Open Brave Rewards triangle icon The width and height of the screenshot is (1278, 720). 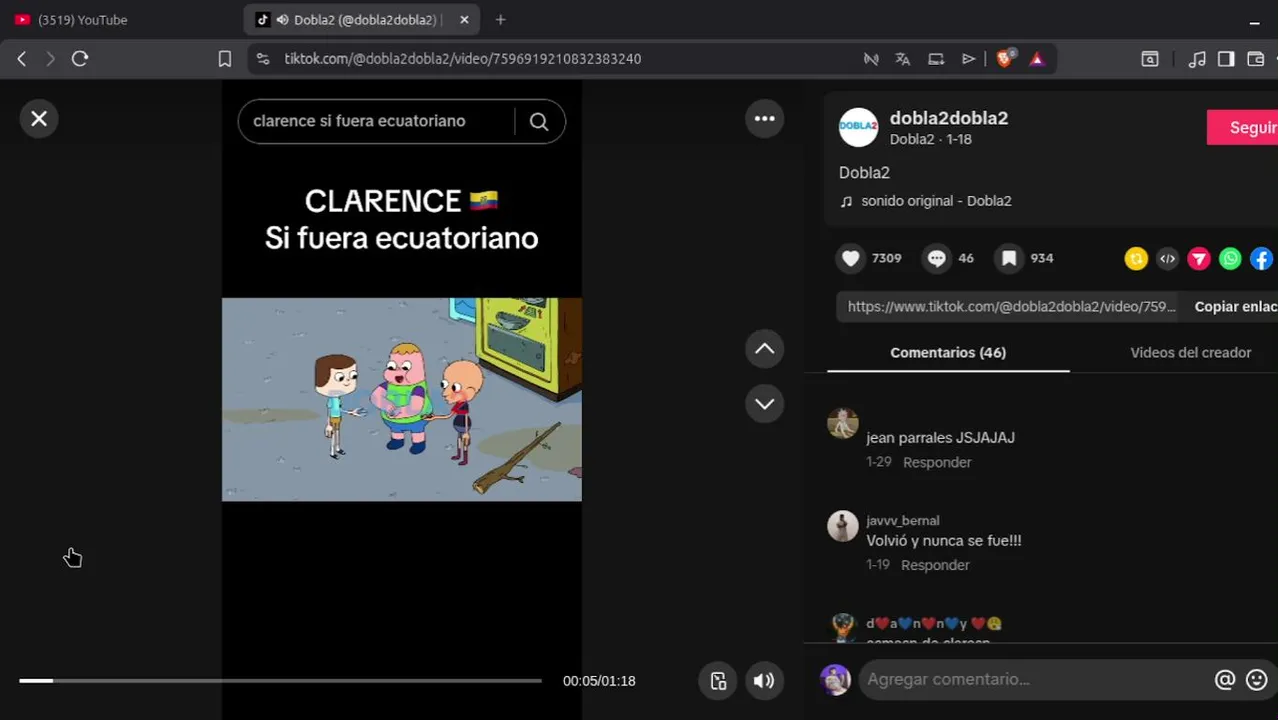point(1037,59)
